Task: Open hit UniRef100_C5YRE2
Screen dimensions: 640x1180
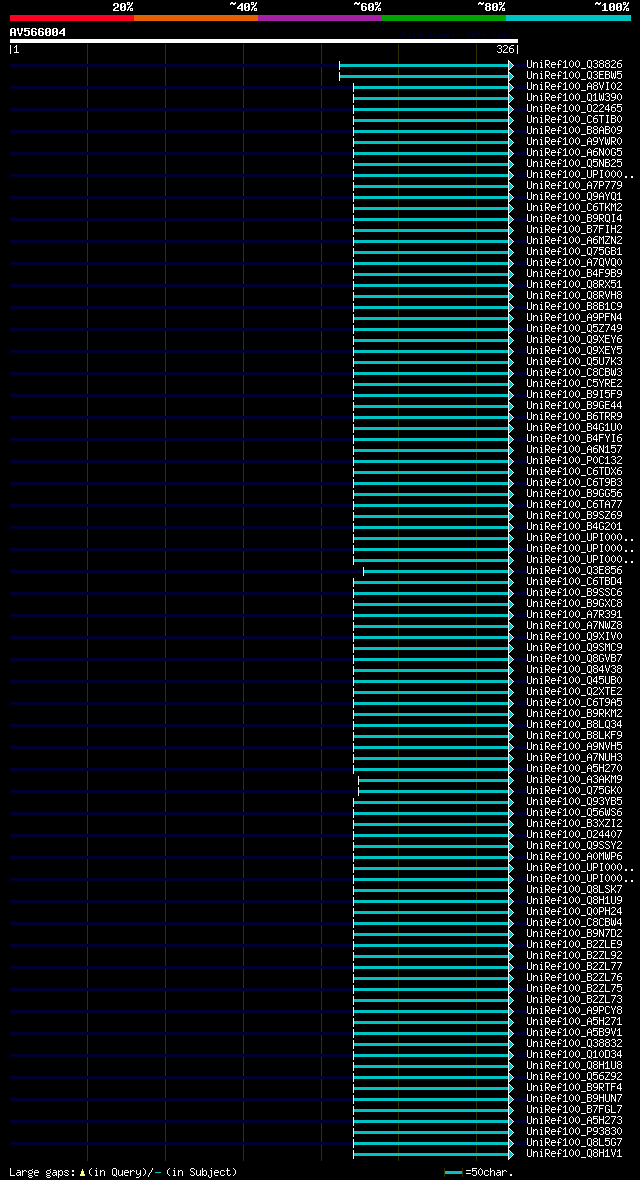Action: (574, 383)
